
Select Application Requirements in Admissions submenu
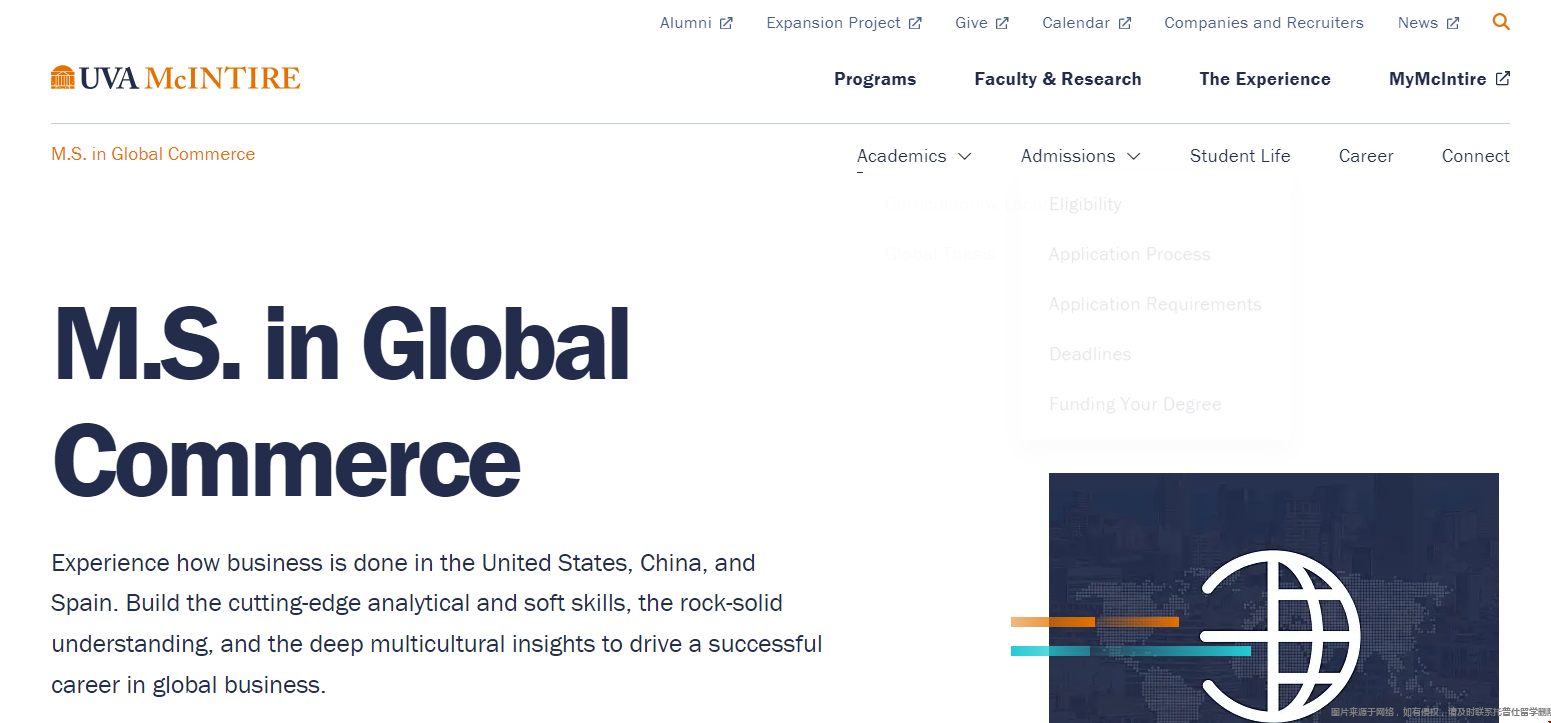1155,304
